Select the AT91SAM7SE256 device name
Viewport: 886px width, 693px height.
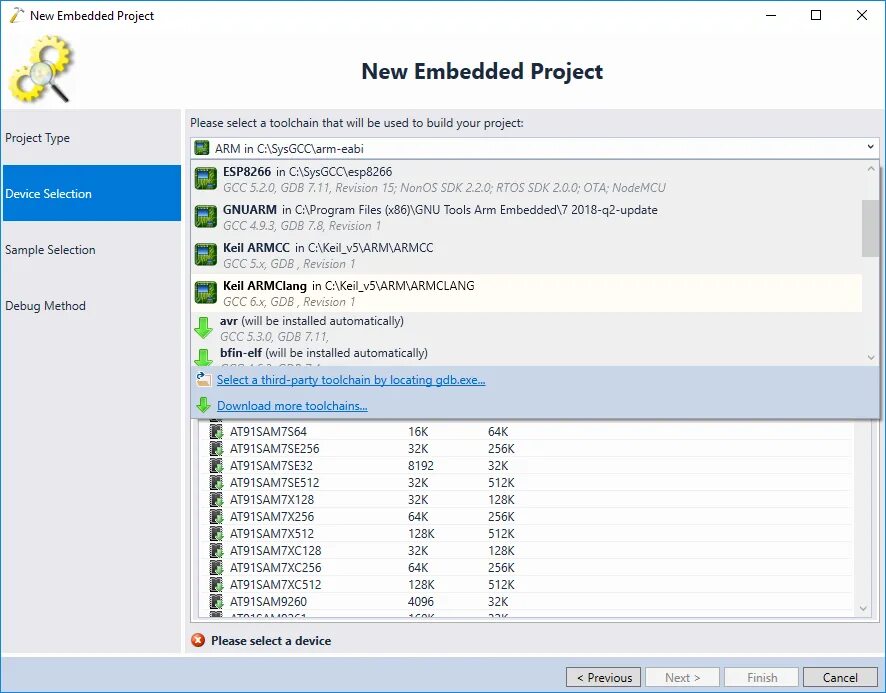[274, 448]
